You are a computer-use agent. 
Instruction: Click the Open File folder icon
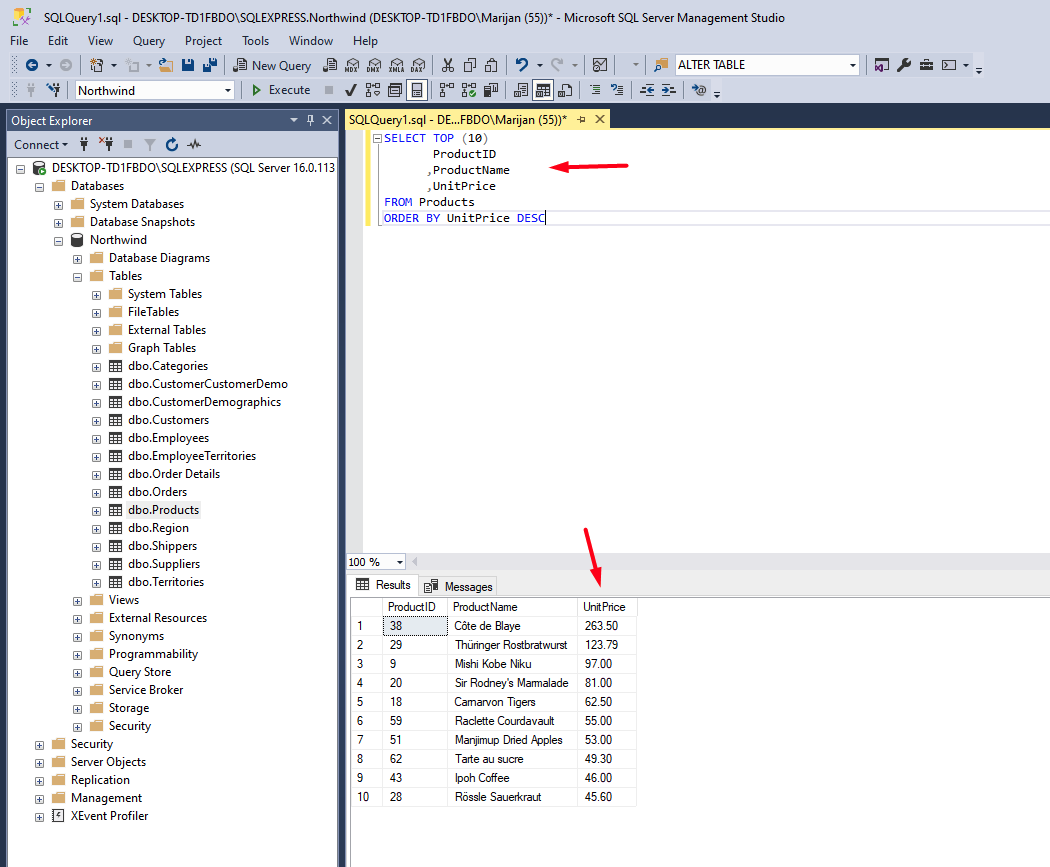pos(165,65)
